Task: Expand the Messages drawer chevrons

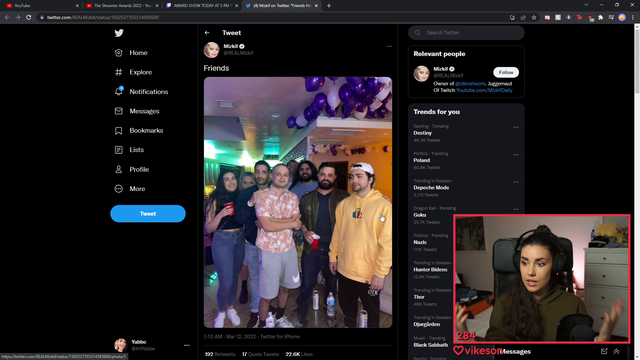Action: pos(616,351)
